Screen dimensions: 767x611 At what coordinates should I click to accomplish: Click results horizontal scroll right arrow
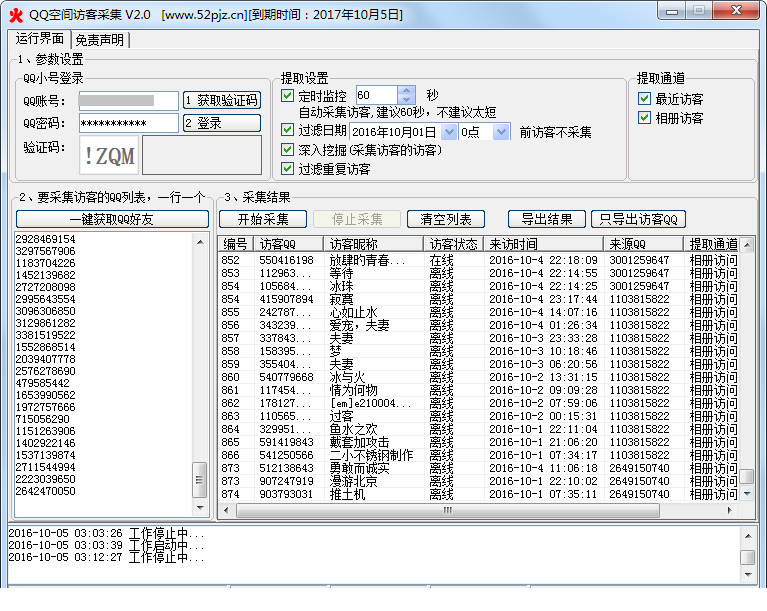click(x=729, y=510)
